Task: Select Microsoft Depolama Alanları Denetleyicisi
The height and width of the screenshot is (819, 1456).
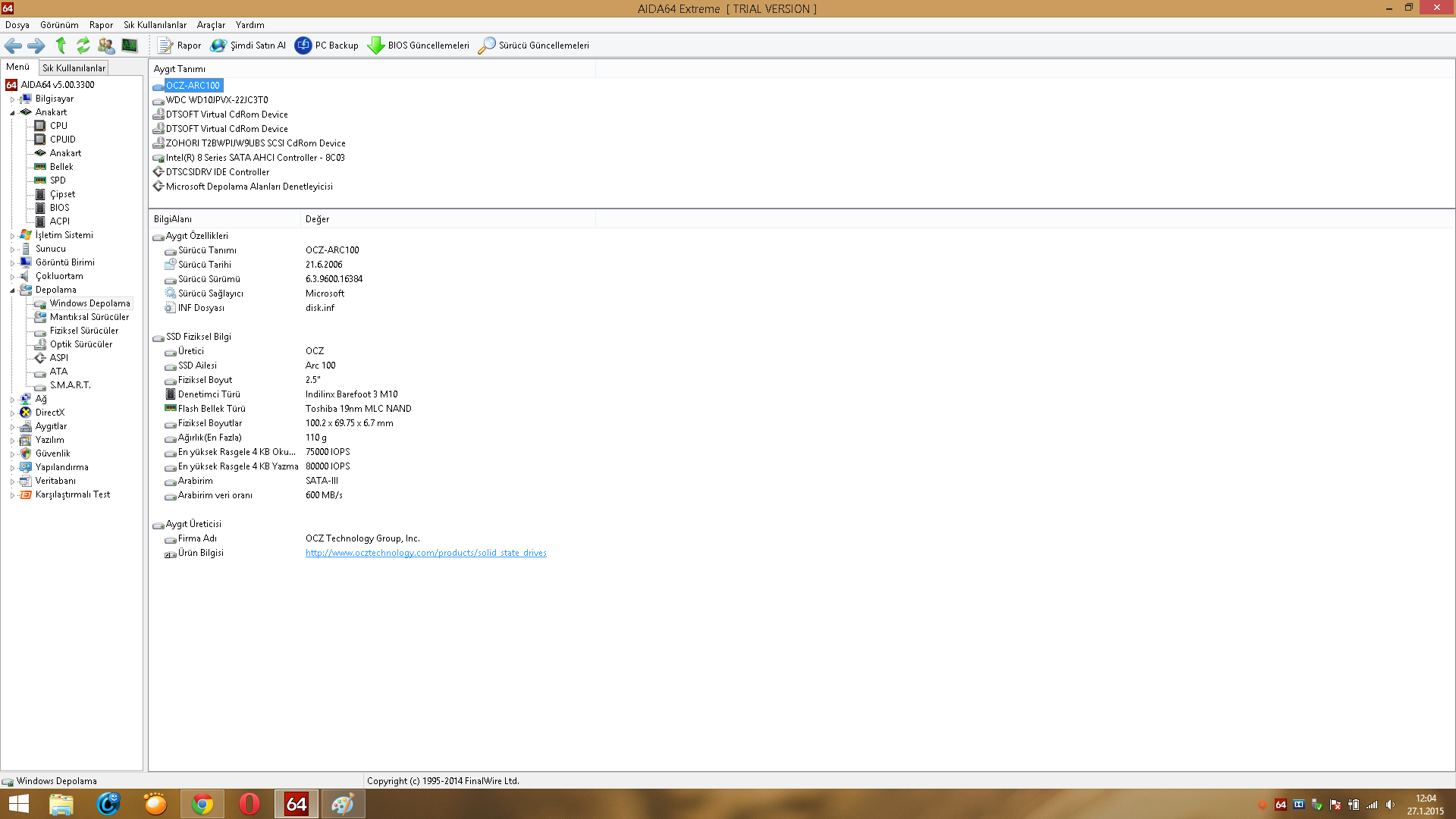Action: click(249, 187)
